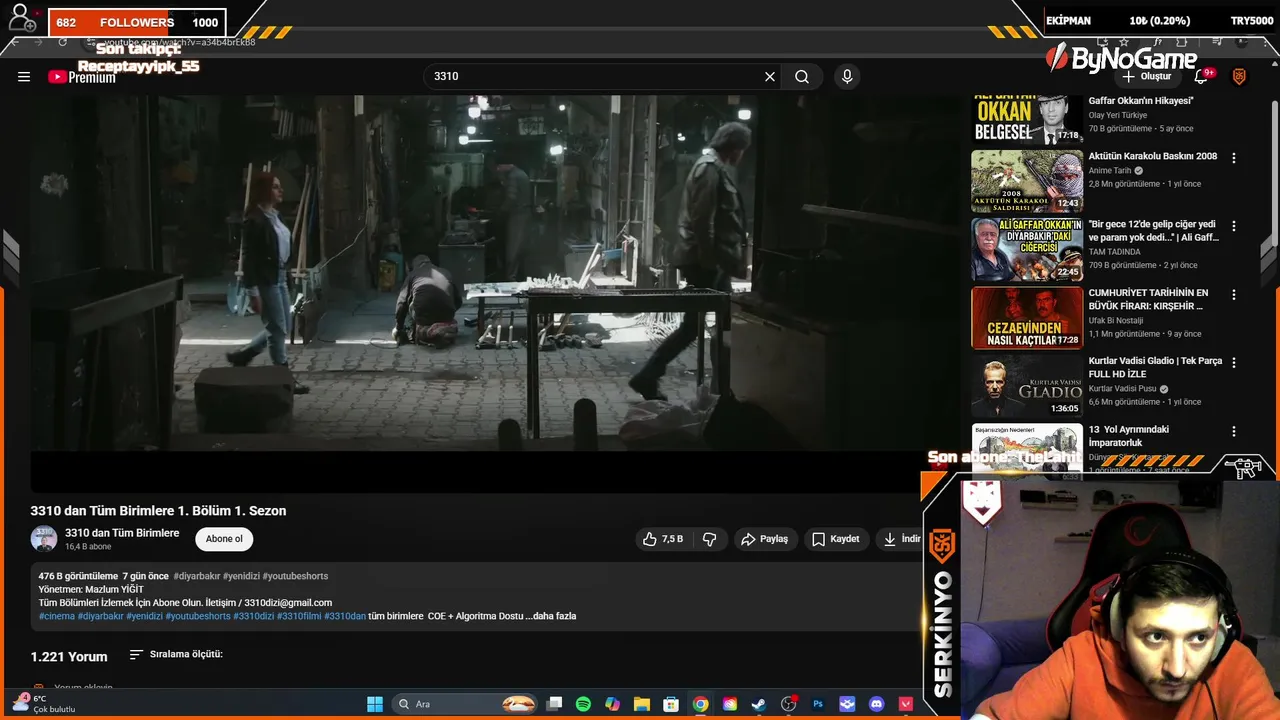Image resolution: width=1280 pixels, height=720 pixels.
Task: Open options menu for Kurtlar Vadisi Gladio video
Action: [x=1234, y=362]
